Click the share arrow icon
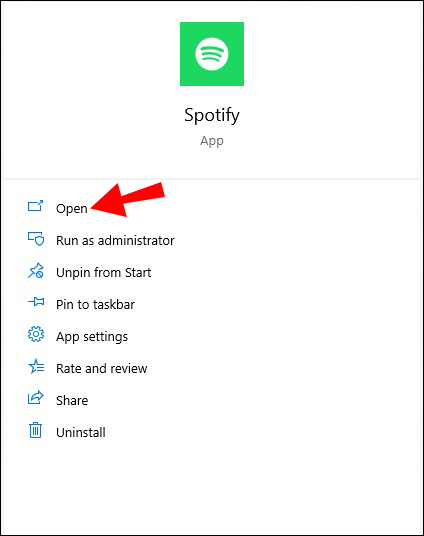This screenshot has width=424, height=536. [36, 398]
